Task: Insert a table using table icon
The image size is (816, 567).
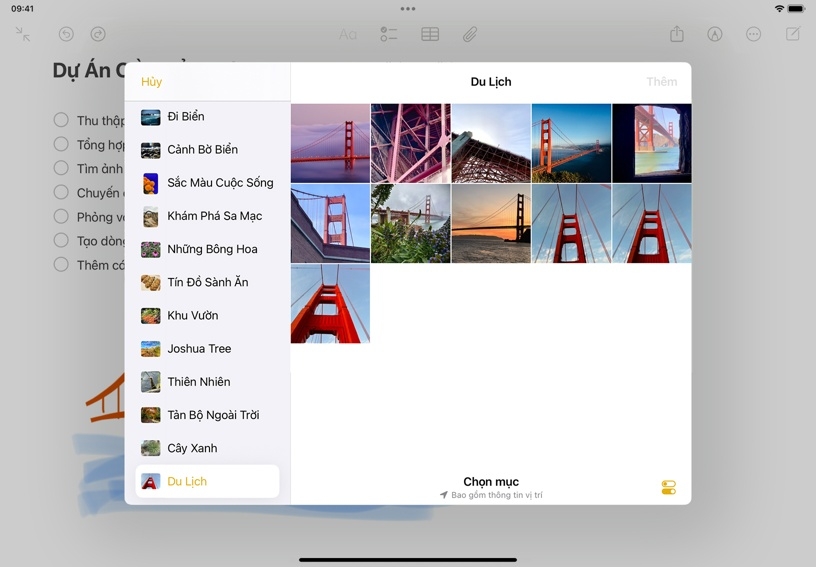Action: coord(430,34)
